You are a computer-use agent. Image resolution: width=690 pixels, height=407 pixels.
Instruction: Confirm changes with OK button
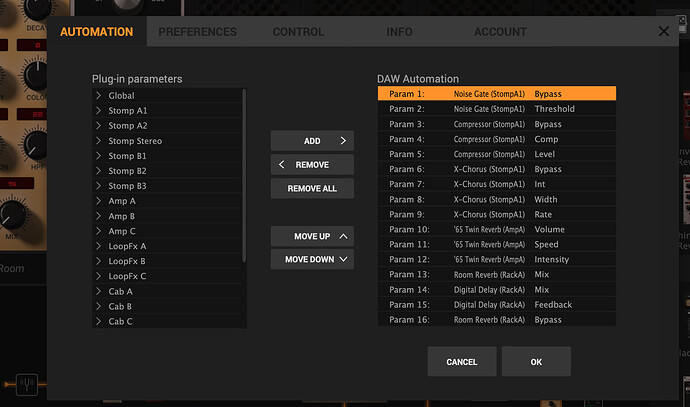point(536,362)
